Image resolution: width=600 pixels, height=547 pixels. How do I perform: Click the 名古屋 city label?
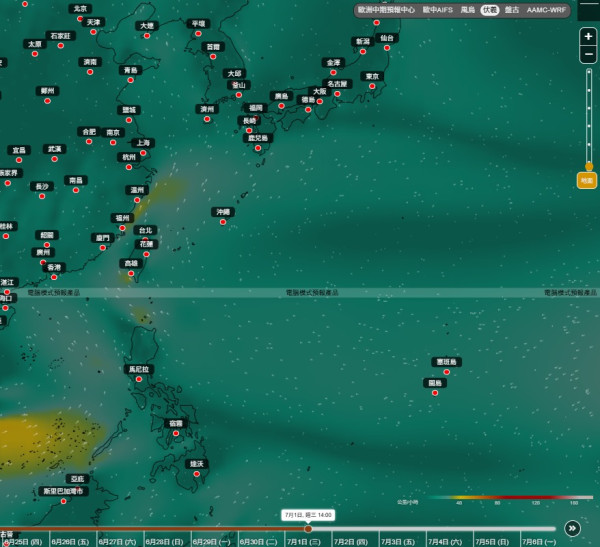point(337,84)
